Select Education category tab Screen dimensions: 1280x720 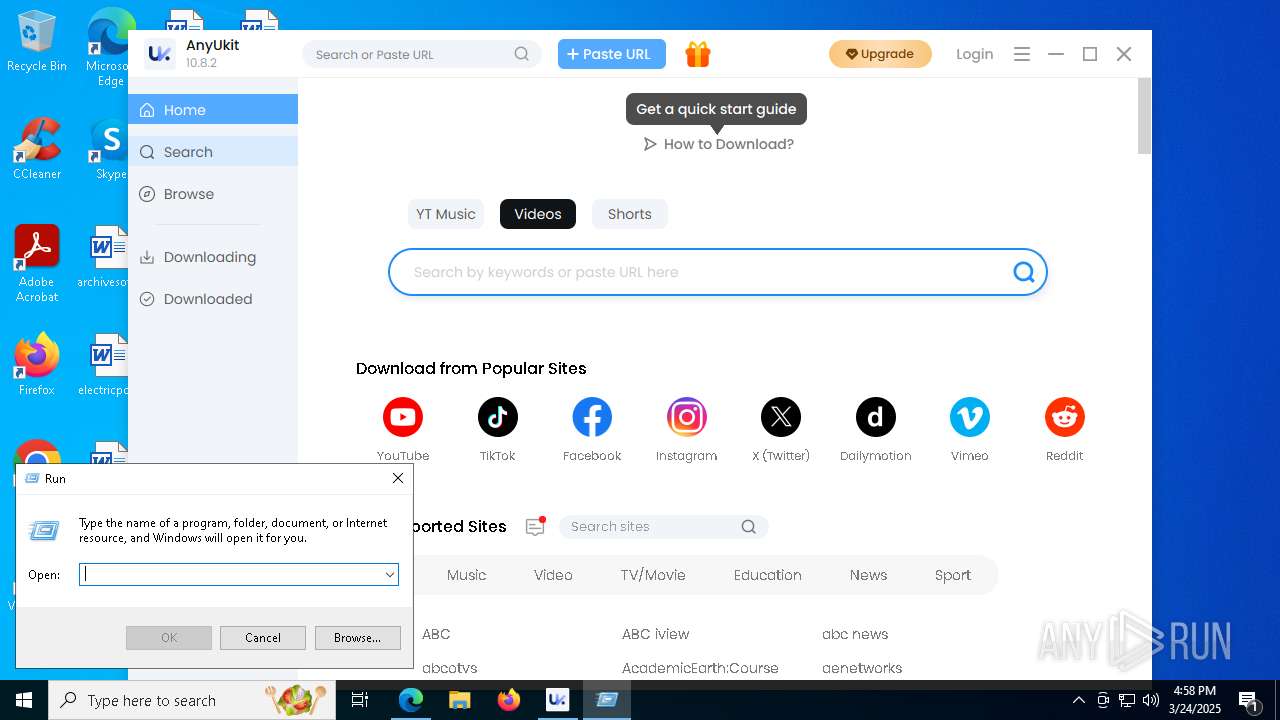[768, 575]
